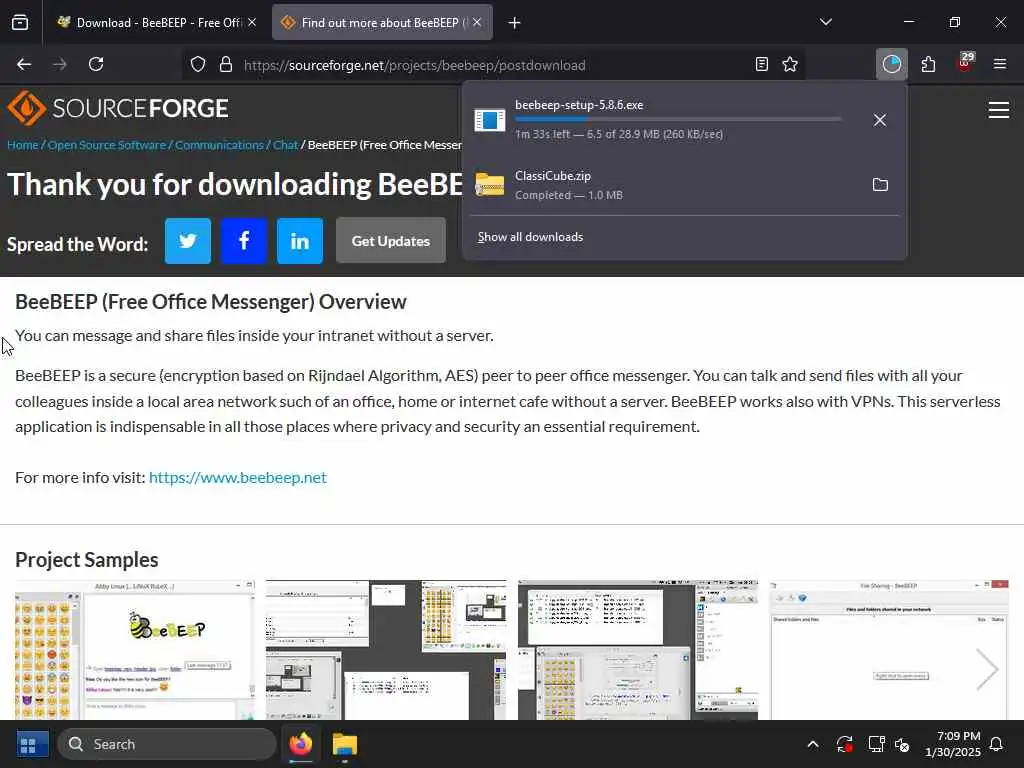Open the sync status tray icon

[x=844, y=744]
